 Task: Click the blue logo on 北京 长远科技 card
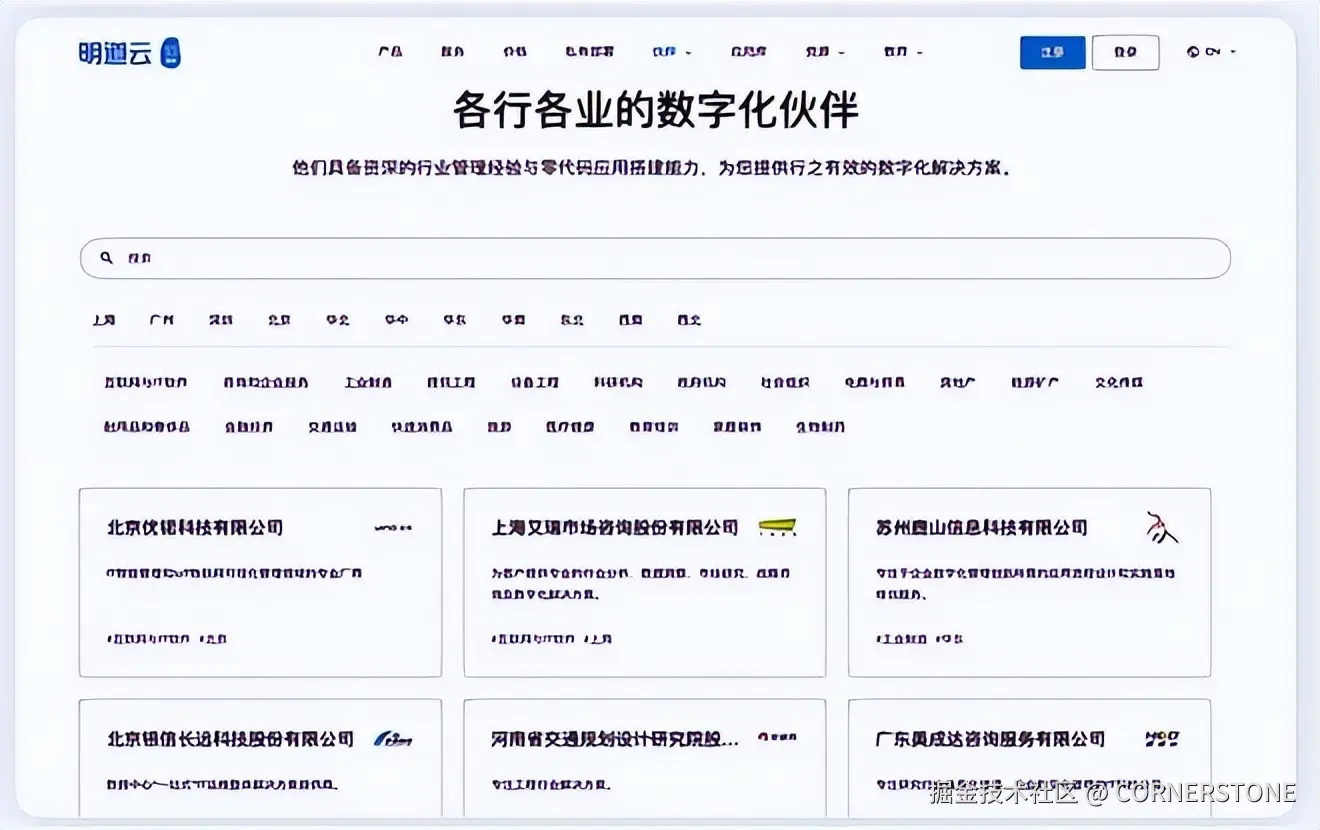(393, 739)
